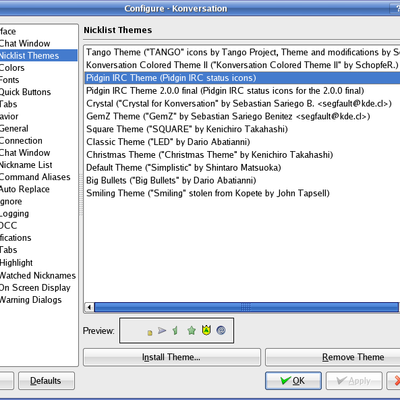The height and width of the screenshot is (400, 400).
Task: Click the Remove Theme button
Action: (x=333, y=357)
